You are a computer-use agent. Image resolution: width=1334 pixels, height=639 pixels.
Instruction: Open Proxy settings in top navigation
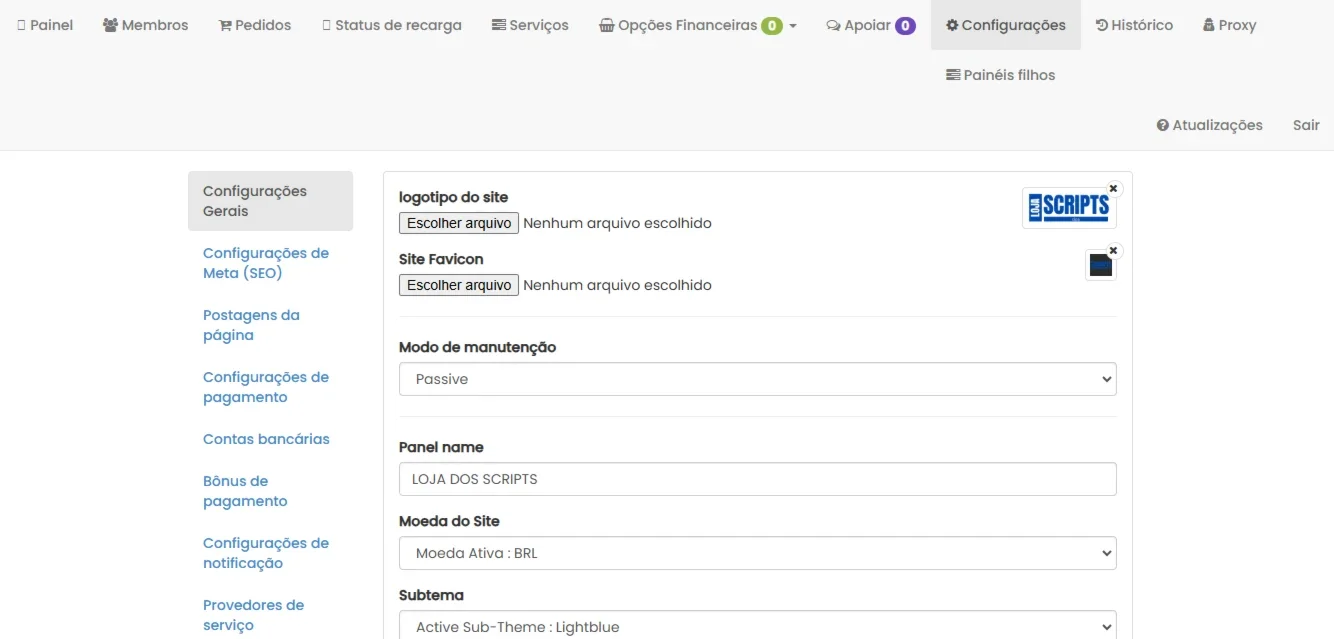[x=1229, y=25]
